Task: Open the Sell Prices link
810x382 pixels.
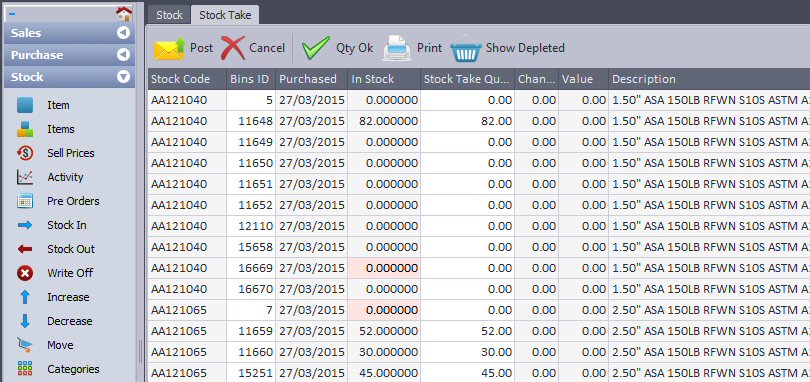Action: [71, 153]
